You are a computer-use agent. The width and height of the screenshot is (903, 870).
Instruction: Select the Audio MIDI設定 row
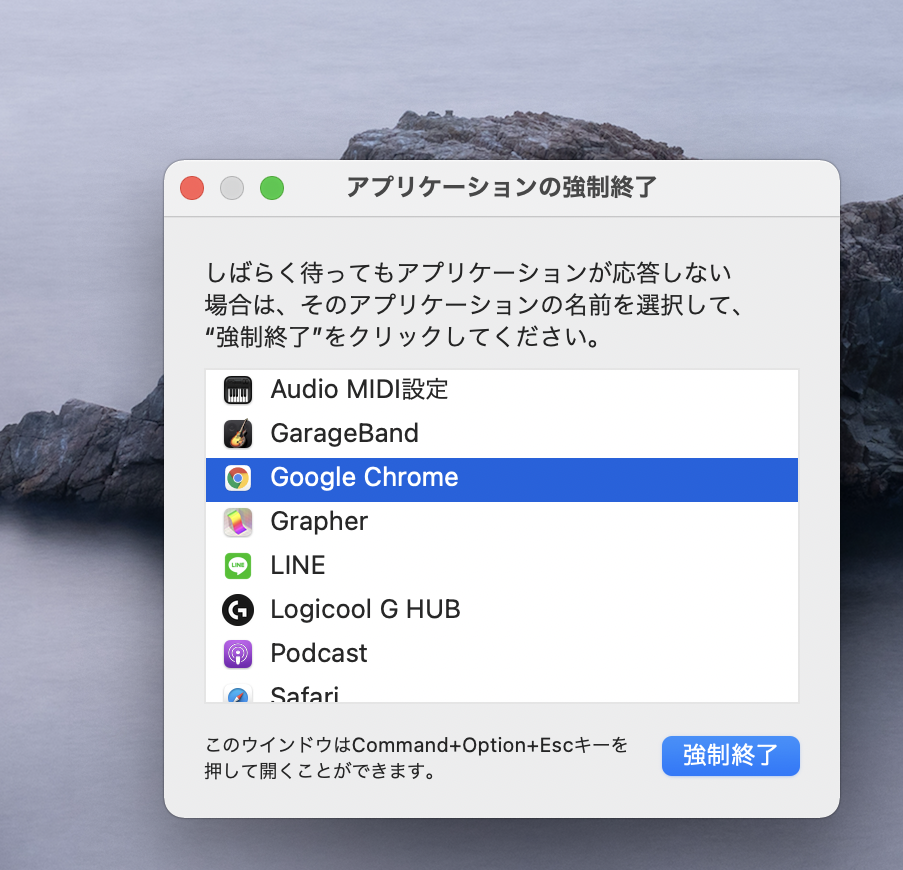(502, 392)
